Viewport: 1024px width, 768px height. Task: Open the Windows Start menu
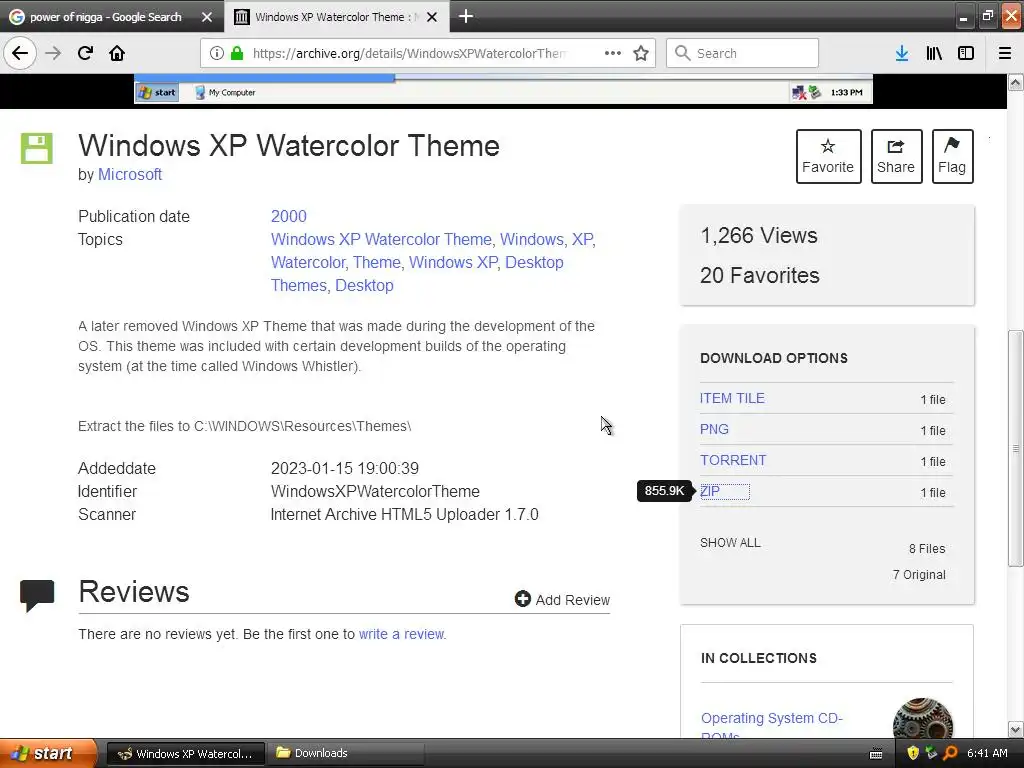point(47,753)
